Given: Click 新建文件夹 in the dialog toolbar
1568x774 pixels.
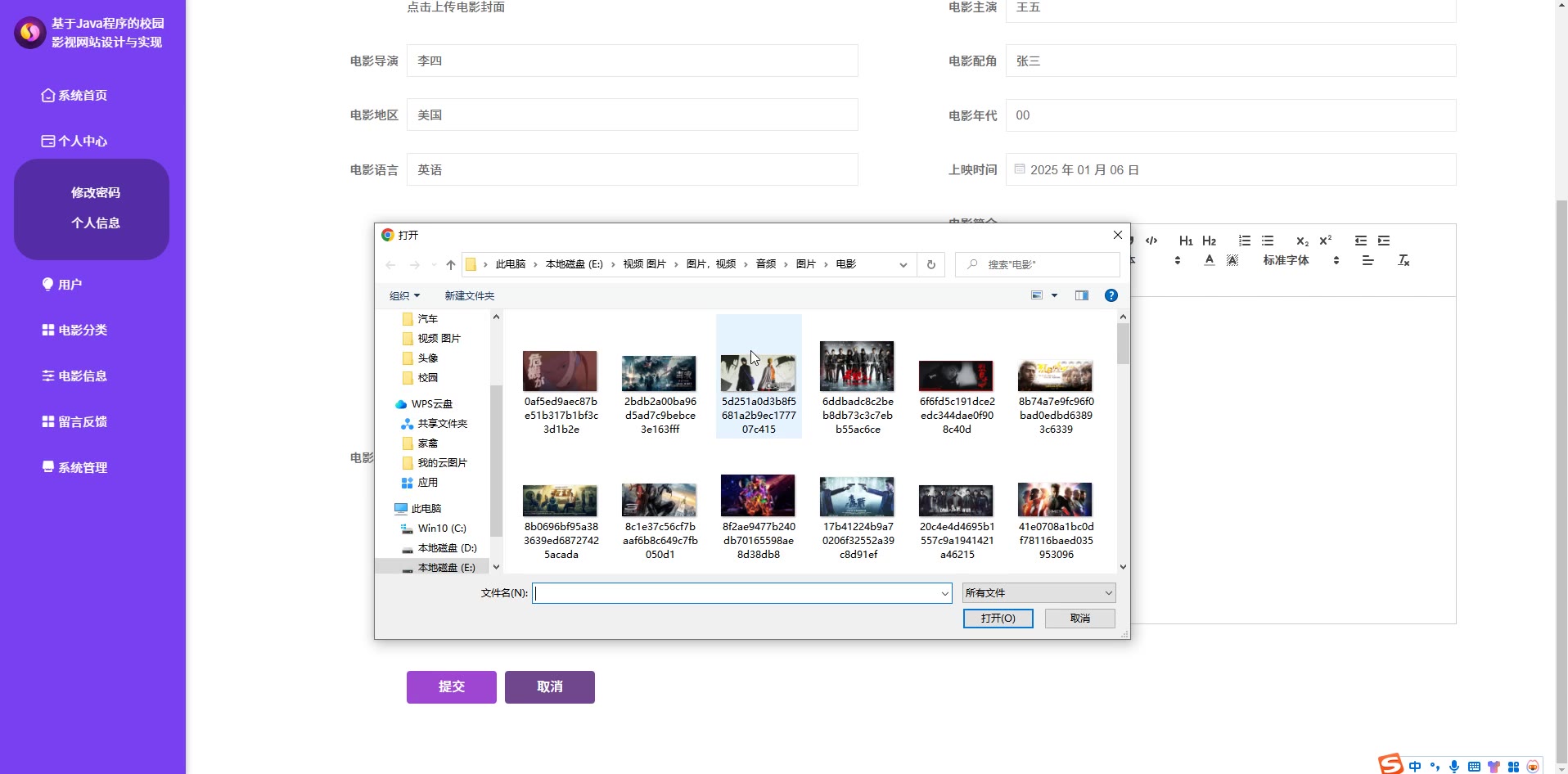Looking at the screenshot, I should [x=470, y=295].
